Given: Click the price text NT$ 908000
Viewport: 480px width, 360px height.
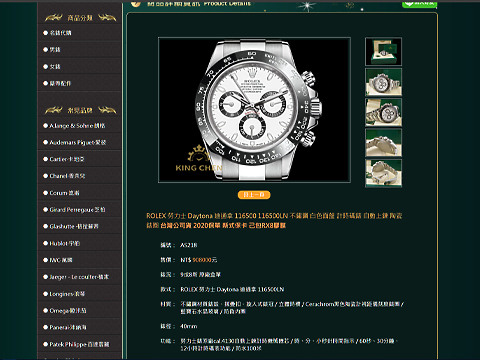Looking at the screenshot, I should [x=199, y=260].
